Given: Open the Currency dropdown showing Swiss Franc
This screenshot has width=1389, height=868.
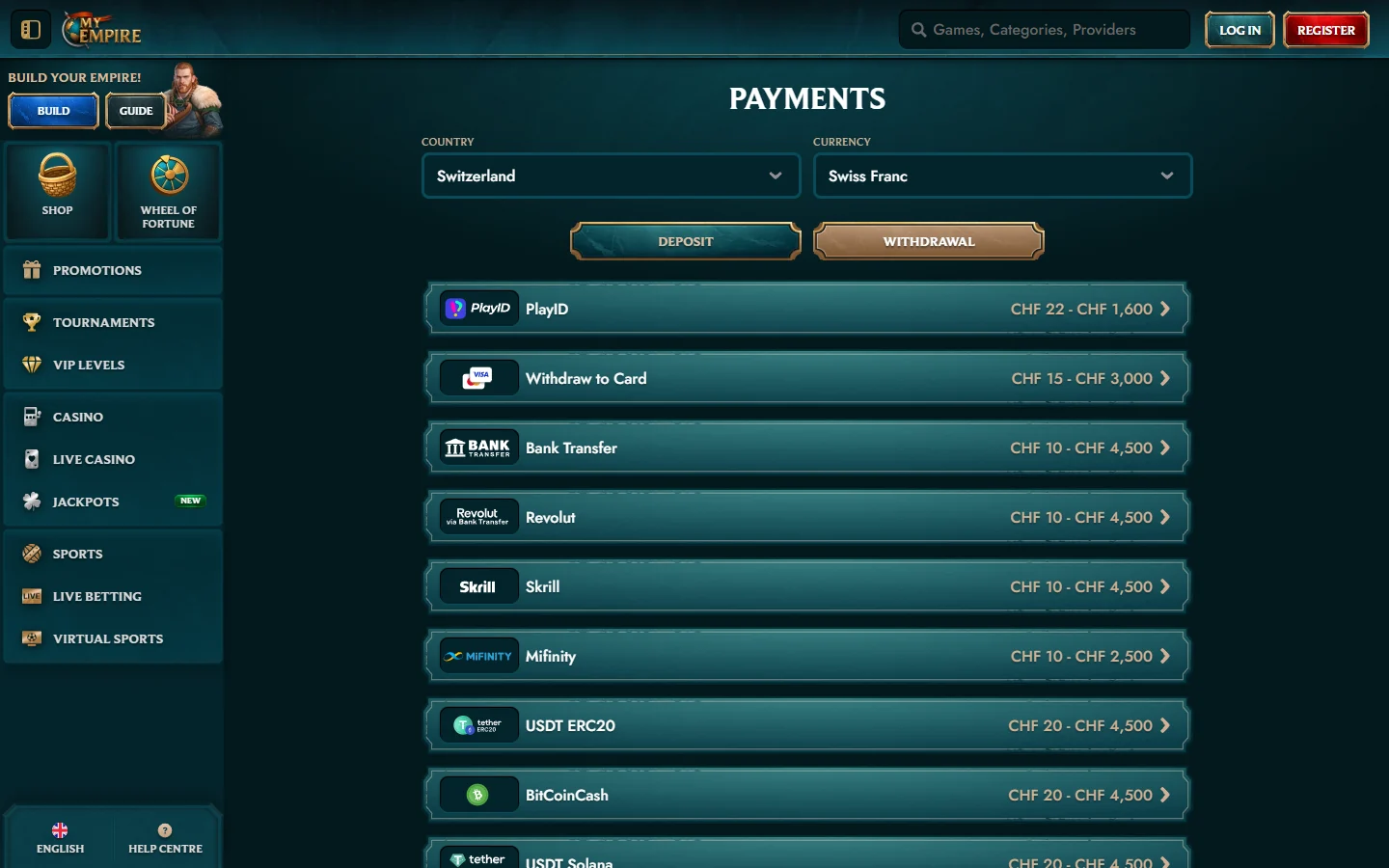Looking at the screenshot, I should pos(1003,176).
